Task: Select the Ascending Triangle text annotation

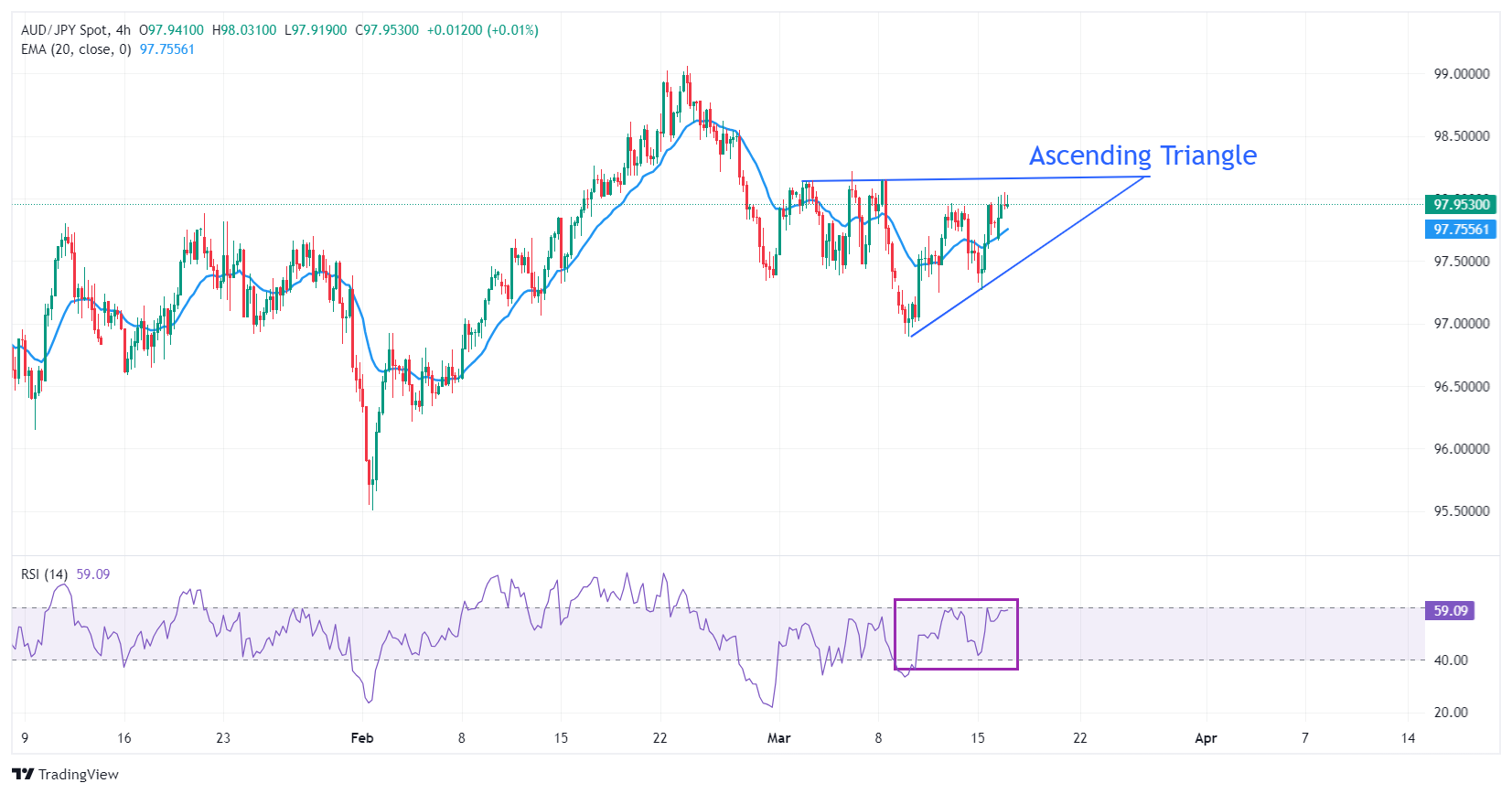Action: pos(1142,156)
